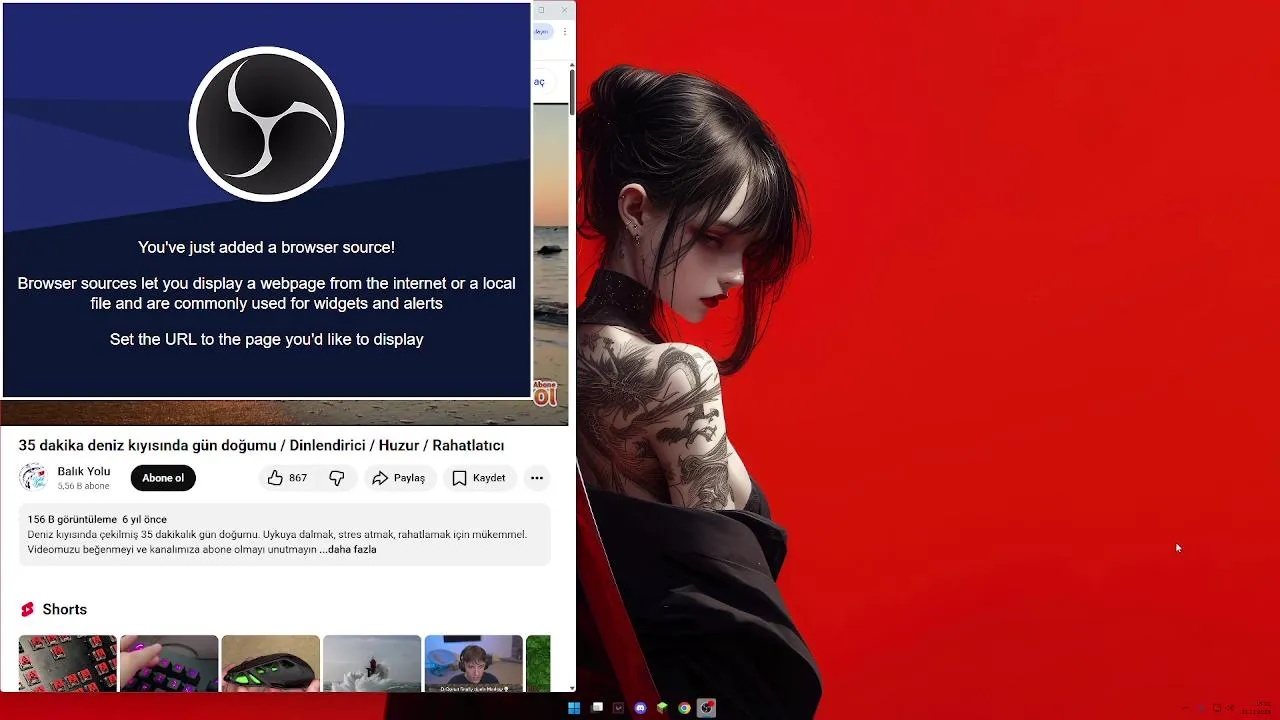The height and width of the screenshot is (720, 1280).
Task: Click the Shorts section heading
Action: (x=65, y=609)
